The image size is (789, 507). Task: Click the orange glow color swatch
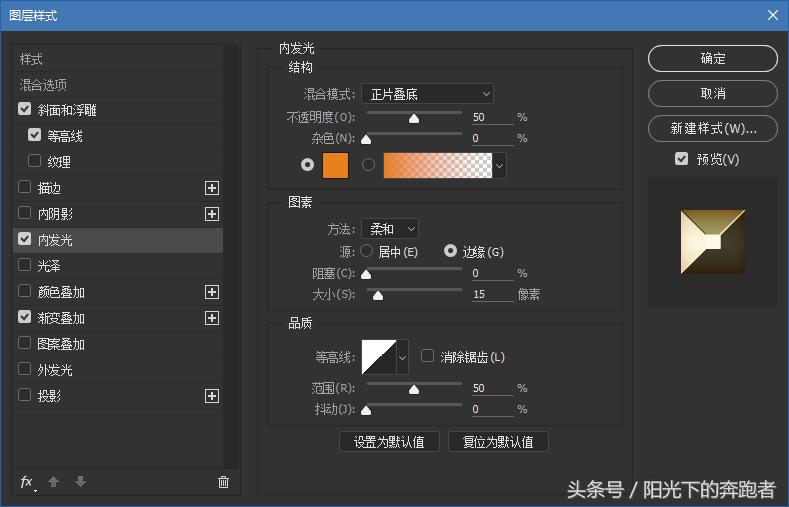pyautogui.click(x=335, y=165)
